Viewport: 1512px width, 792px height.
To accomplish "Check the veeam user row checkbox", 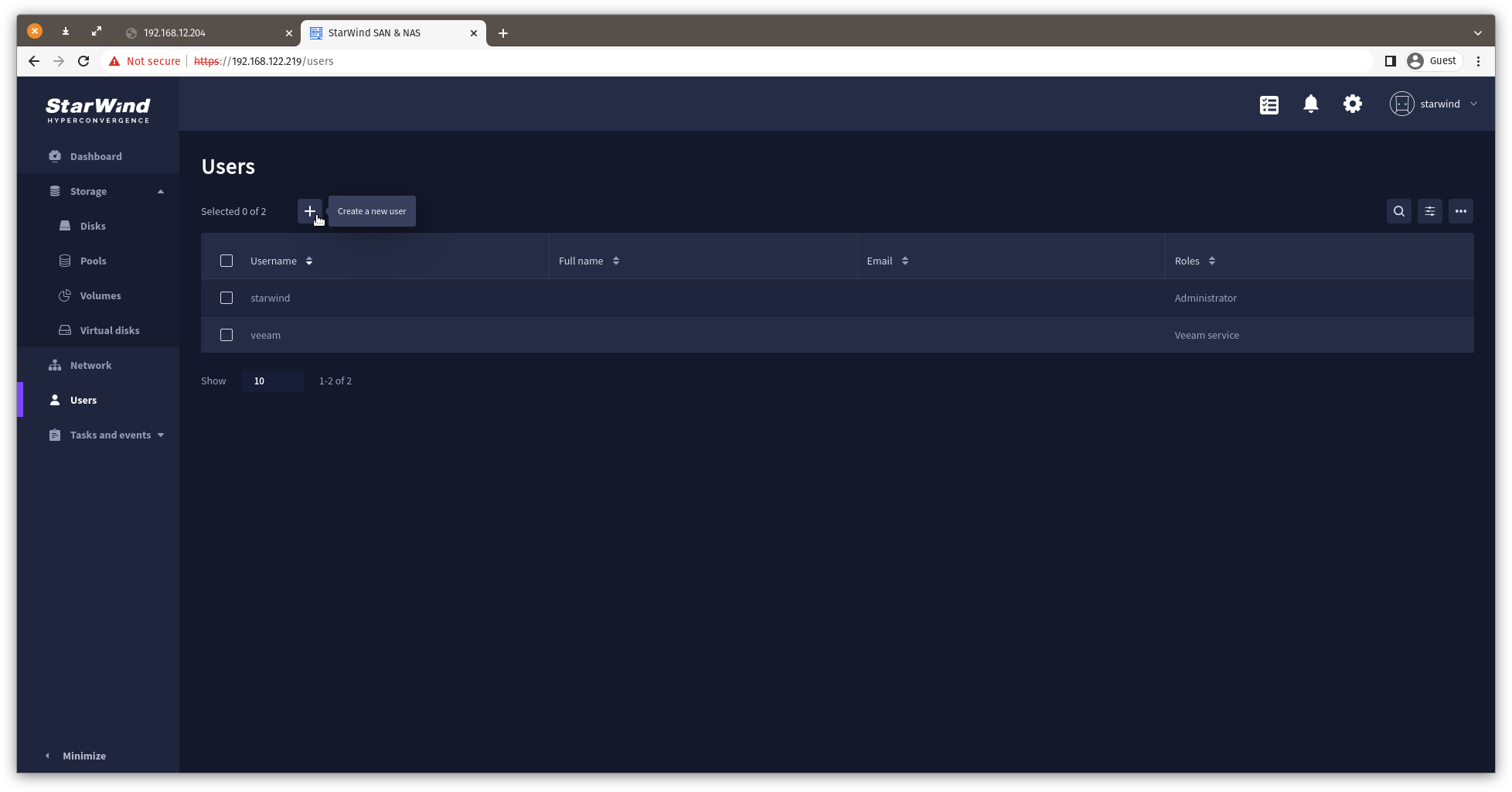I will click(x=226, y=335).
